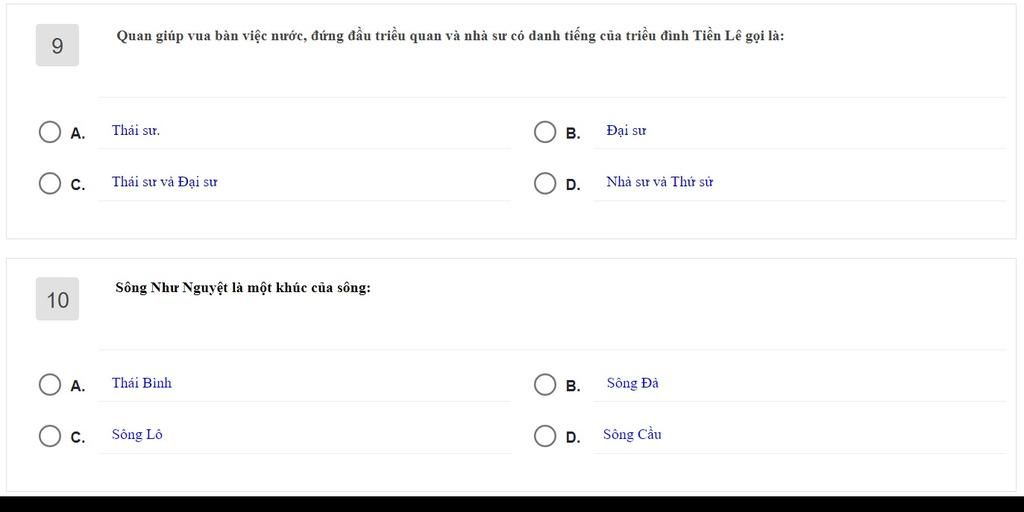
Task: Choose the answer 'Thái sư và Đại sư'
Action: click(165, 182)
